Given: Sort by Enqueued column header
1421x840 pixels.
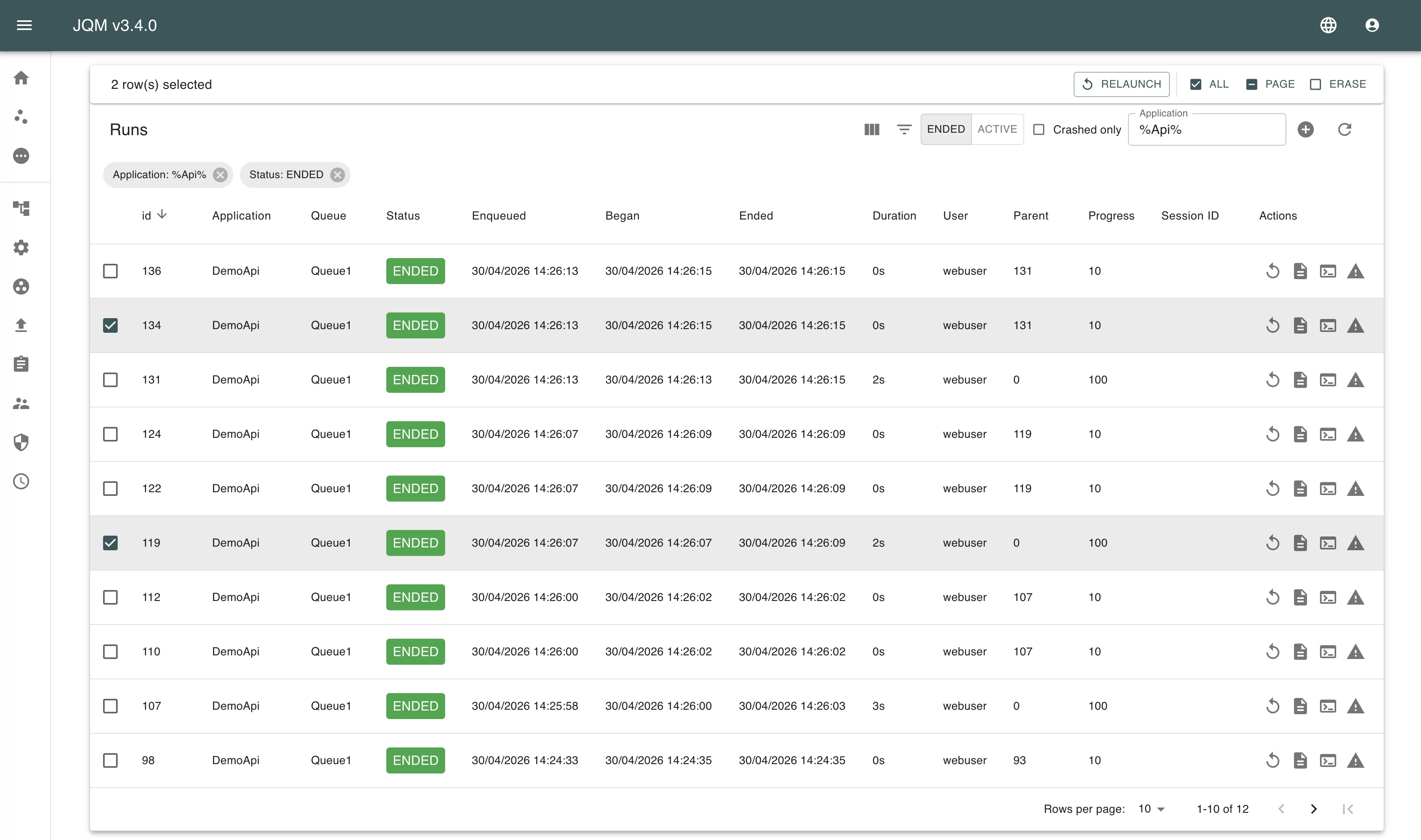Looking at the screenshot, I should pos(499,215).
